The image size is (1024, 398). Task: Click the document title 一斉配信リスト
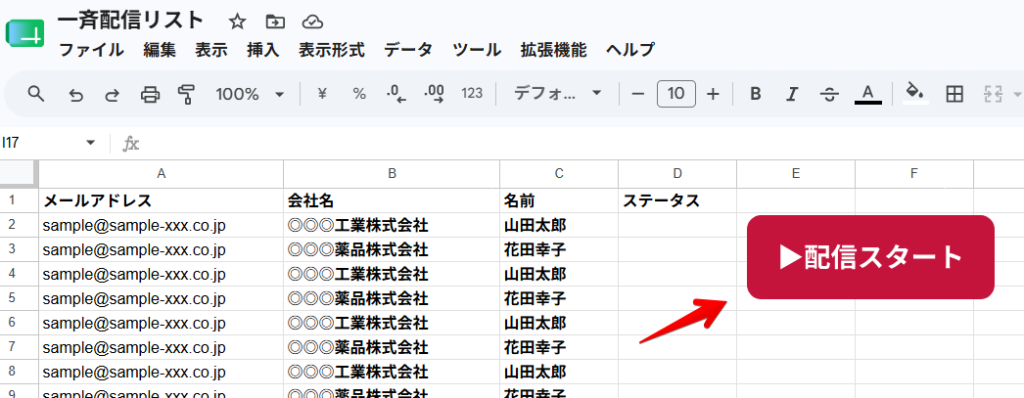click(x=131, y=20)
